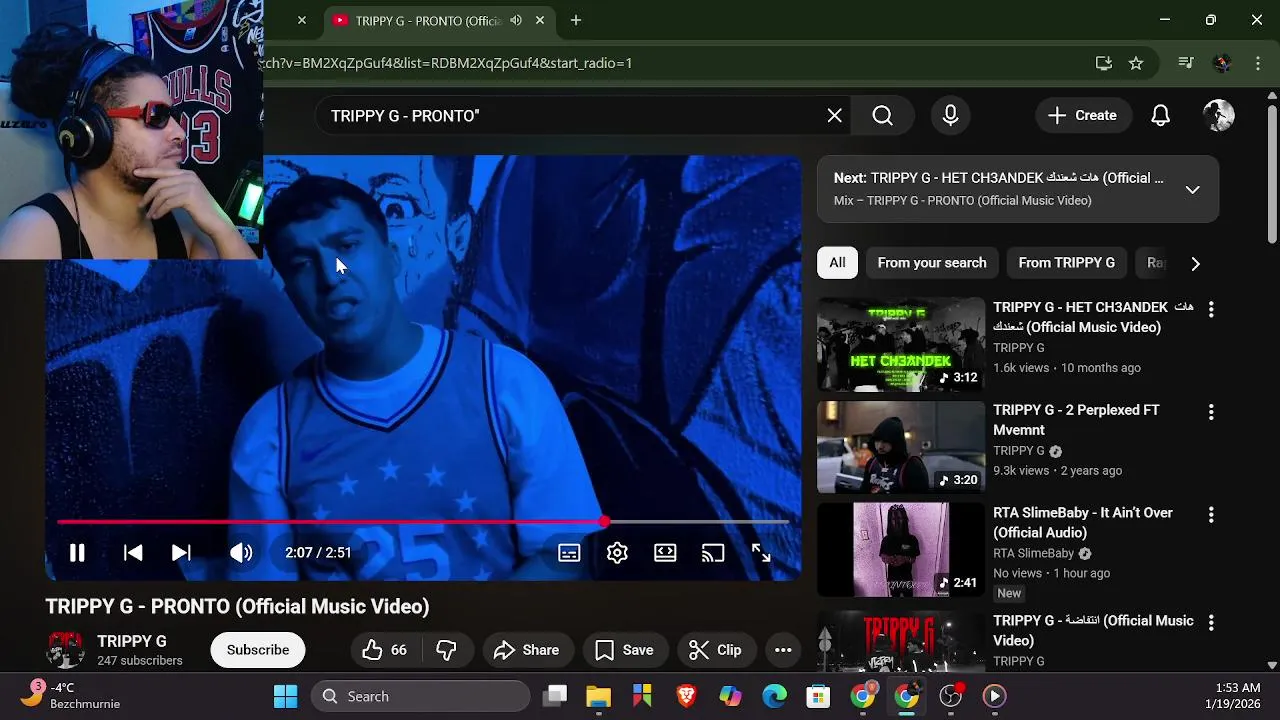The width and height of the screenshot is (1280, 720).
Task: Open HET CH3ANDEK video thumbnail
Action: click(x=901, y=345)
